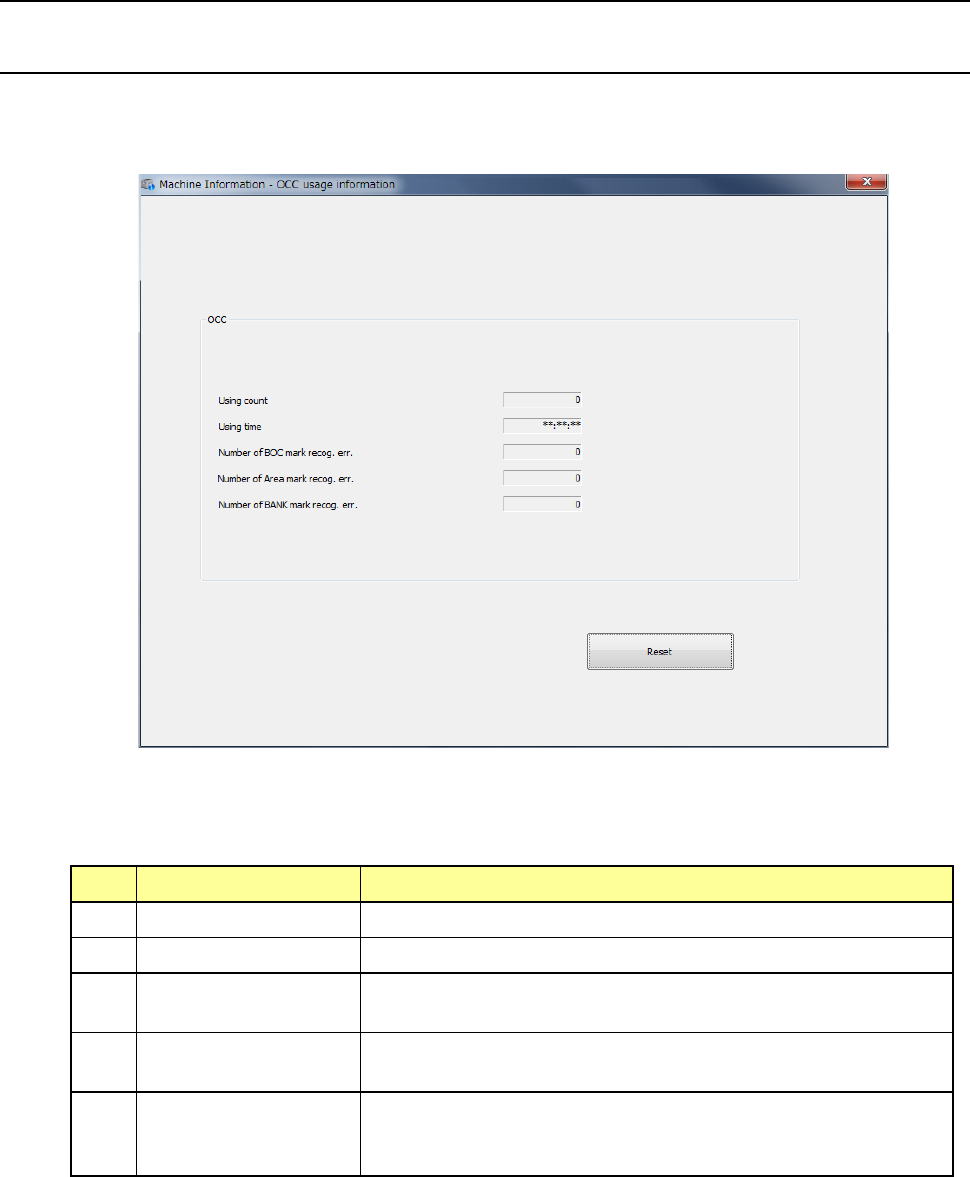Select the BOC mark recog. err. field
The width and height of the screenshot is (970, 1177).
[x=542, y=452]
